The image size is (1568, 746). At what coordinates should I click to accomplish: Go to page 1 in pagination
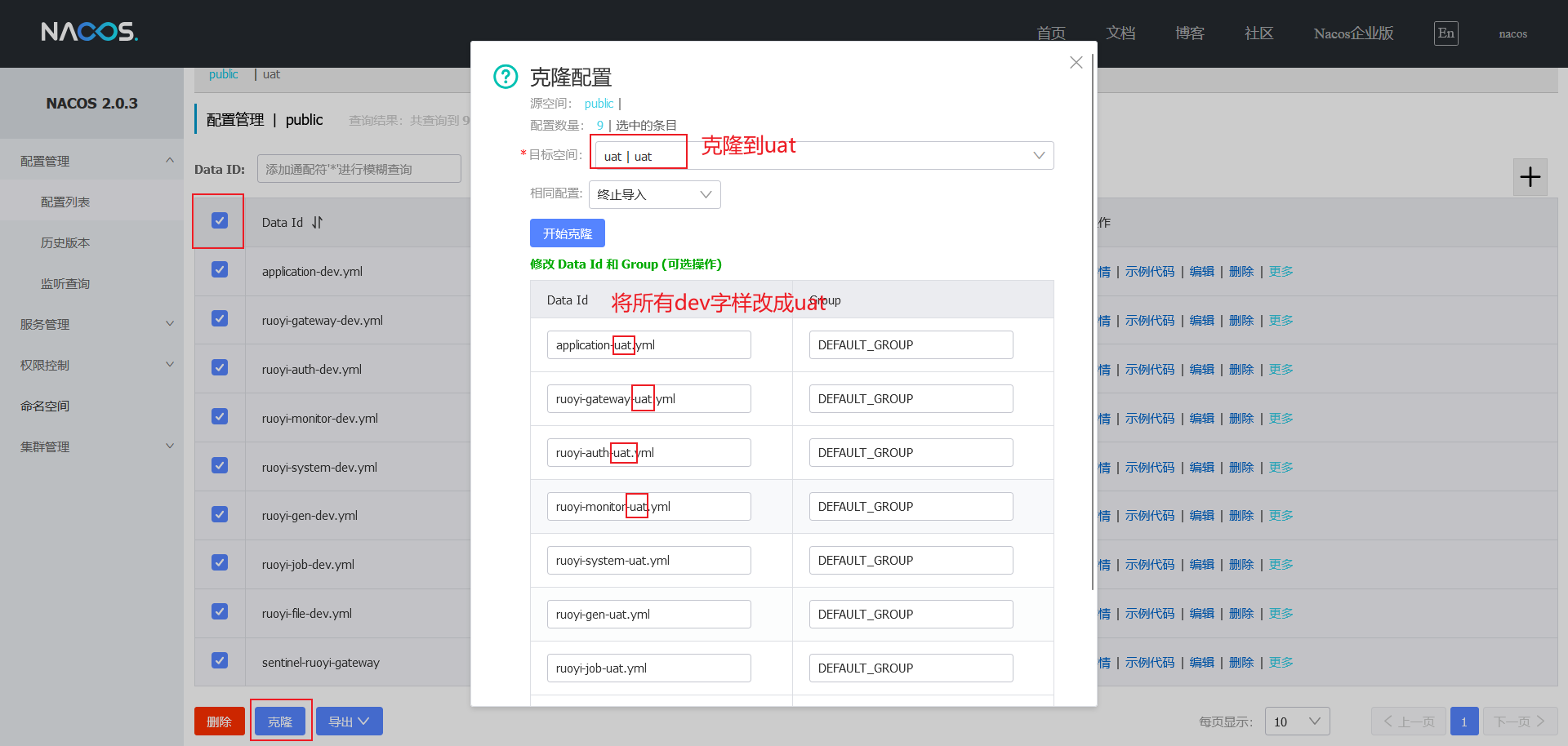click(1464, 722)
